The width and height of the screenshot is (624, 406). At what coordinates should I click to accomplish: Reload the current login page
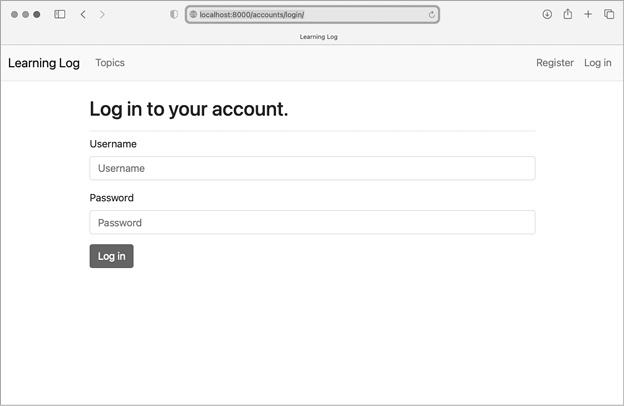point(431,15)
